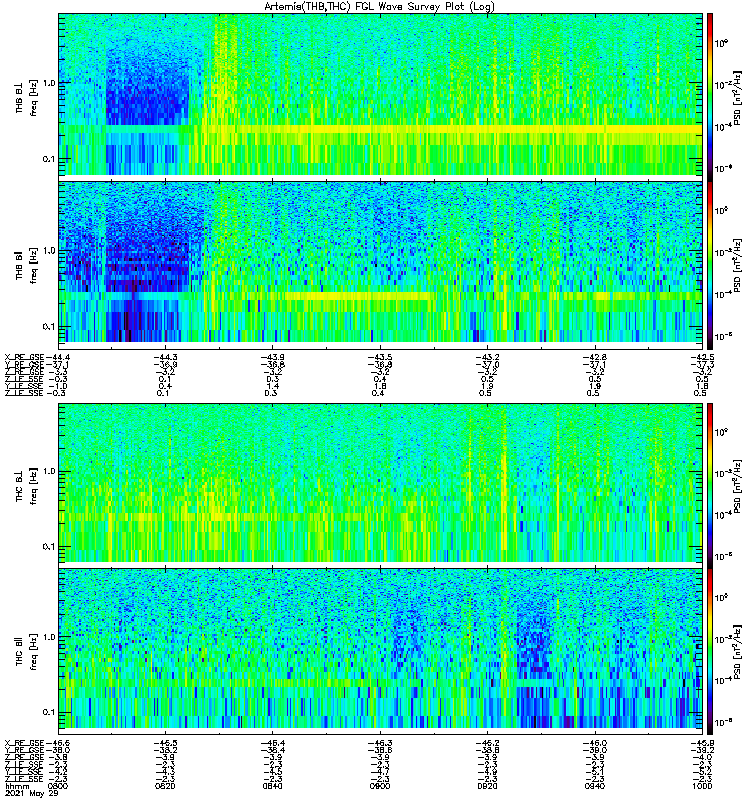Screen dimensions: 750x800
Task: Click the time label '0920' on the bottom axis
Action: 487,786
